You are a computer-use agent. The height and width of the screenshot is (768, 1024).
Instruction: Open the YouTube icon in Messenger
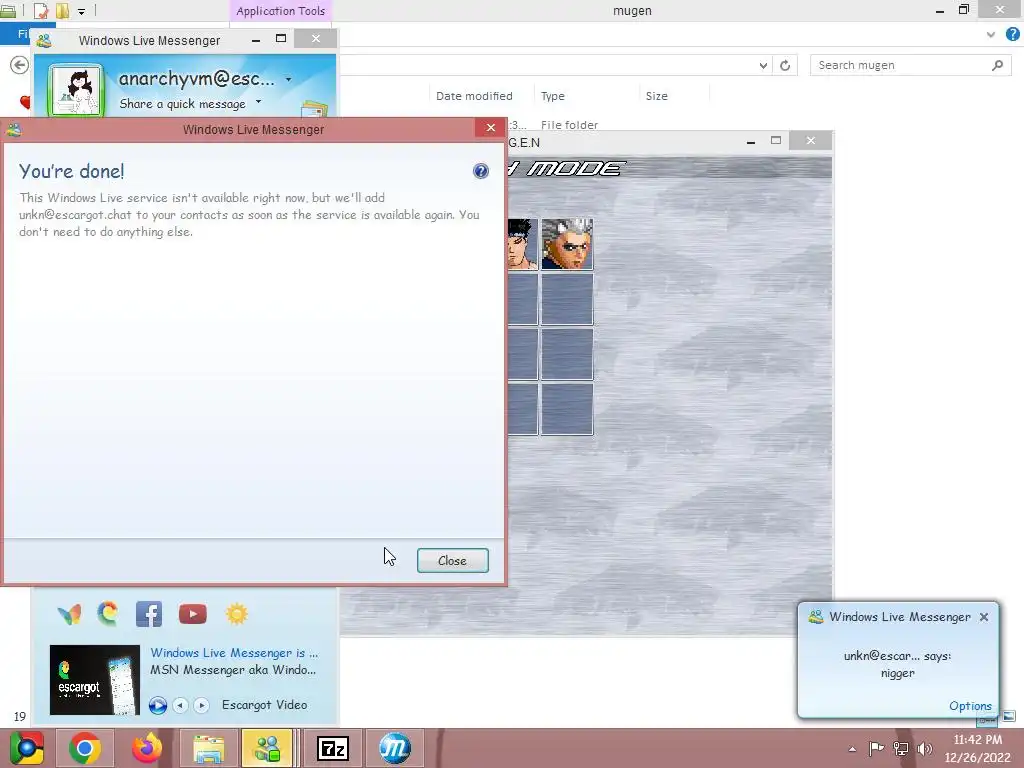tap(193, 614)
